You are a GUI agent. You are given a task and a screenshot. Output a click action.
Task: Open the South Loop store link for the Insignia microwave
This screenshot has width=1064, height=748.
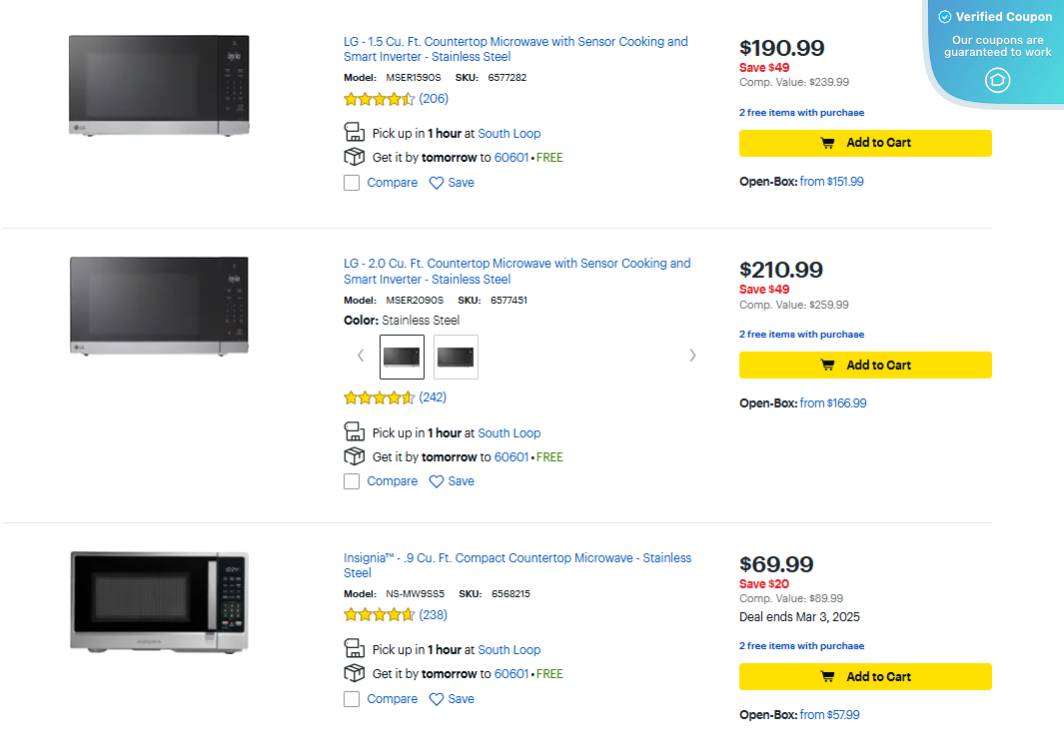[509, 649]
